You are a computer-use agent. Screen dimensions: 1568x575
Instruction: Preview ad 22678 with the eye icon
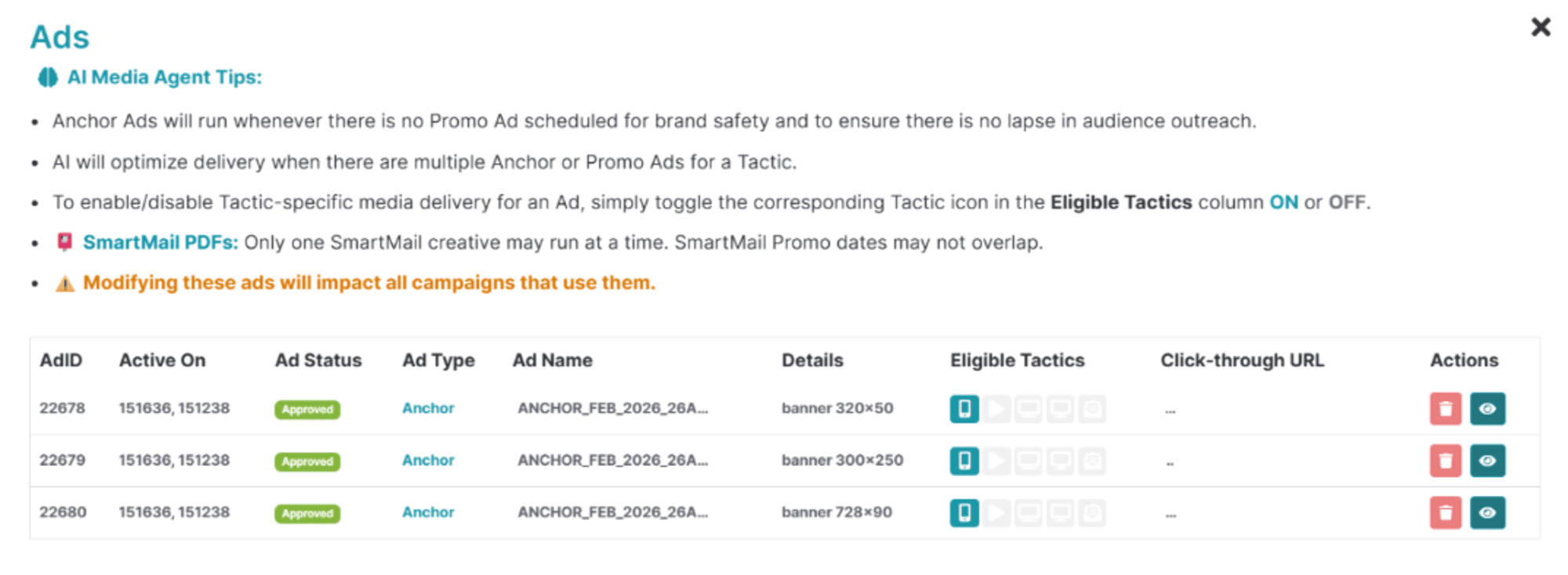coord(1487,409)
